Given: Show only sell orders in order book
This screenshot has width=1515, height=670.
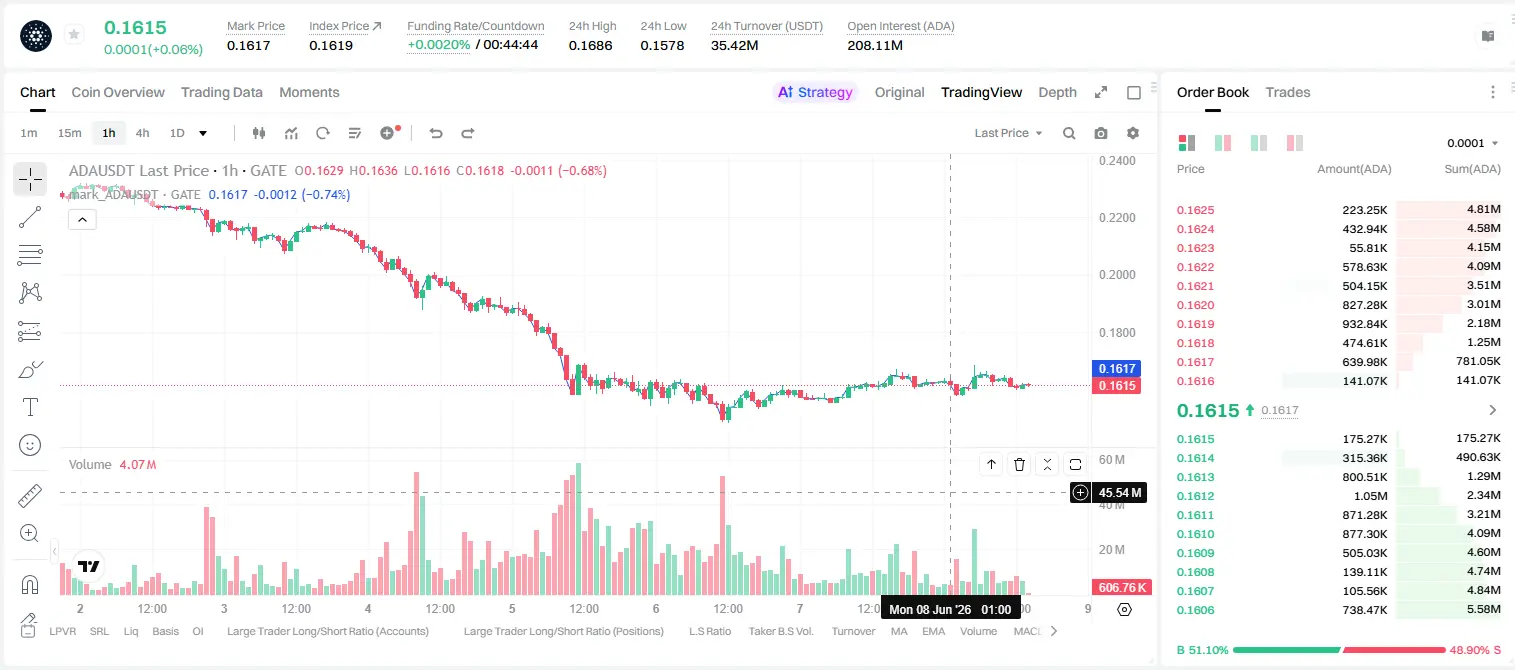Looking at the screenshot, I should click(1294, 143).
